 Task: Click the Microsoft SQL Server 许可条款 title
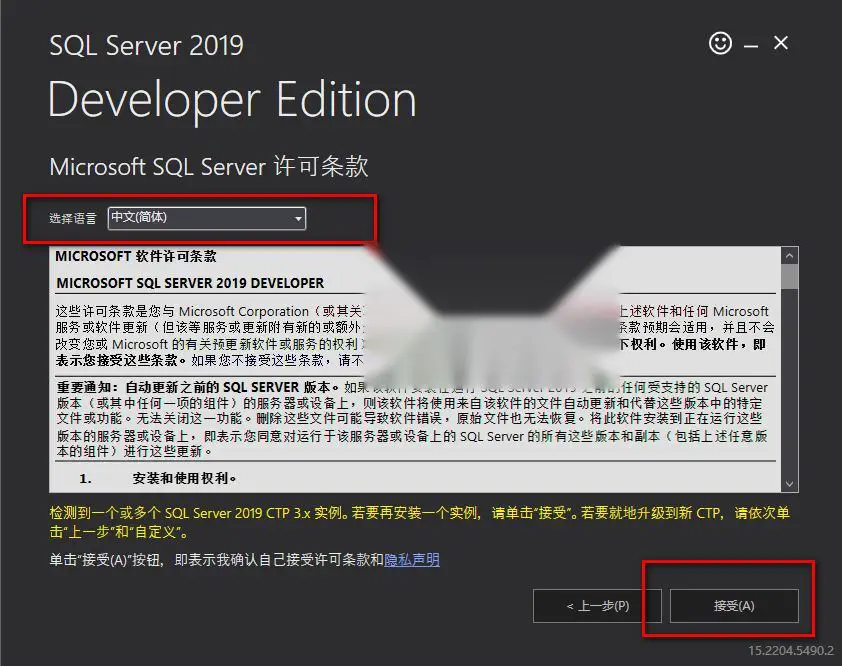click(209, 166)
